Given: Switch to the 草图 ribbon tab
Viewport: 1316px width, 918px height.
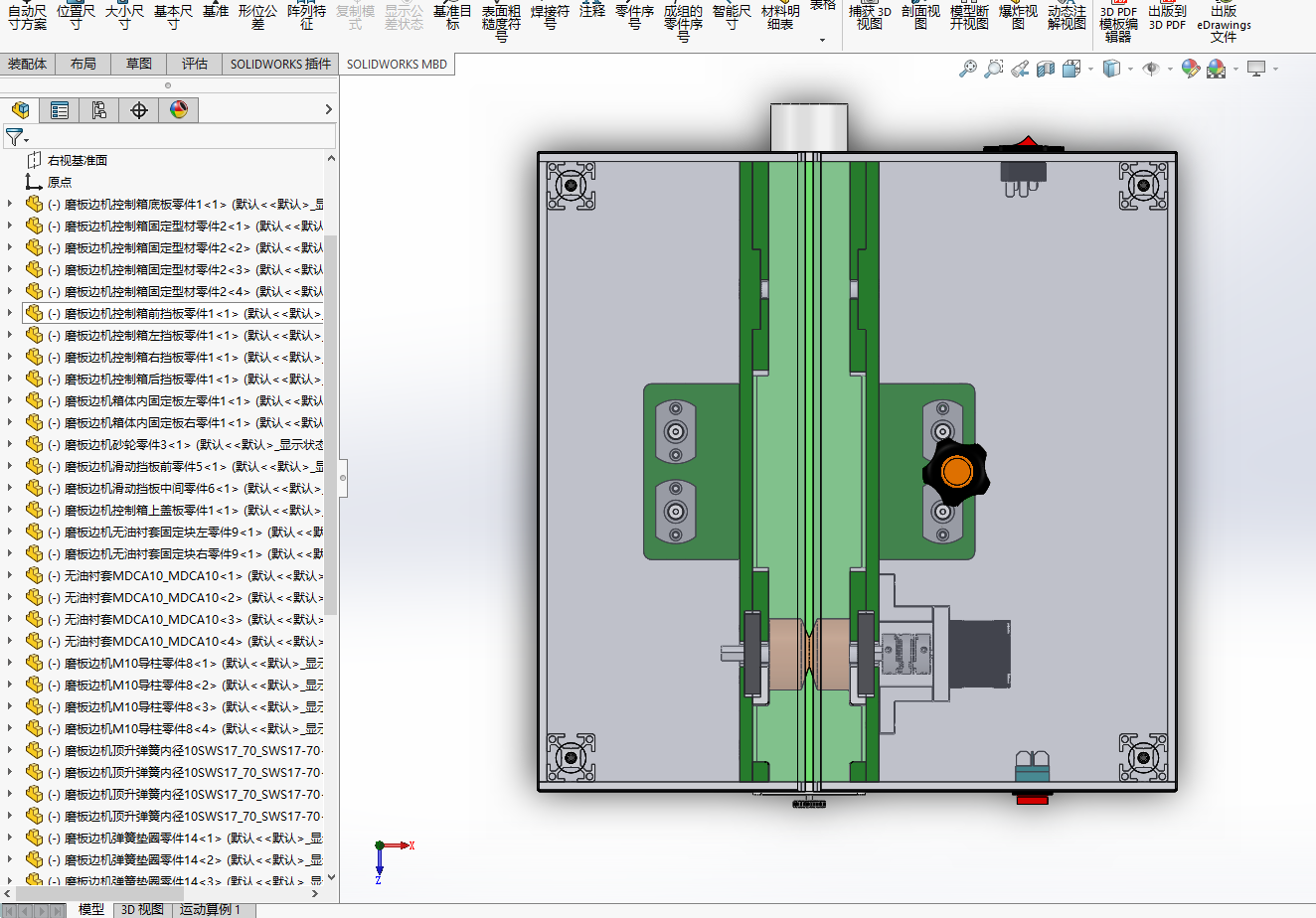Looking at the screenshot, I should tap(139, 64).
